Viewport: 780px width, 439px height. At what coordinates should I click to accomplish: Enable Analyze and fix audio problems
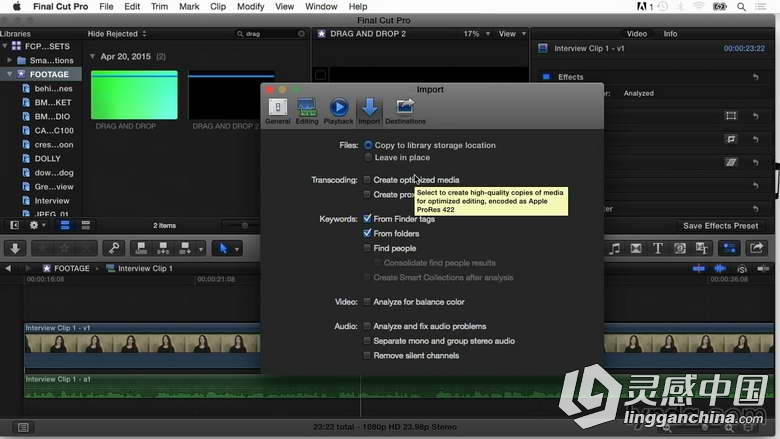click(367, 326)
